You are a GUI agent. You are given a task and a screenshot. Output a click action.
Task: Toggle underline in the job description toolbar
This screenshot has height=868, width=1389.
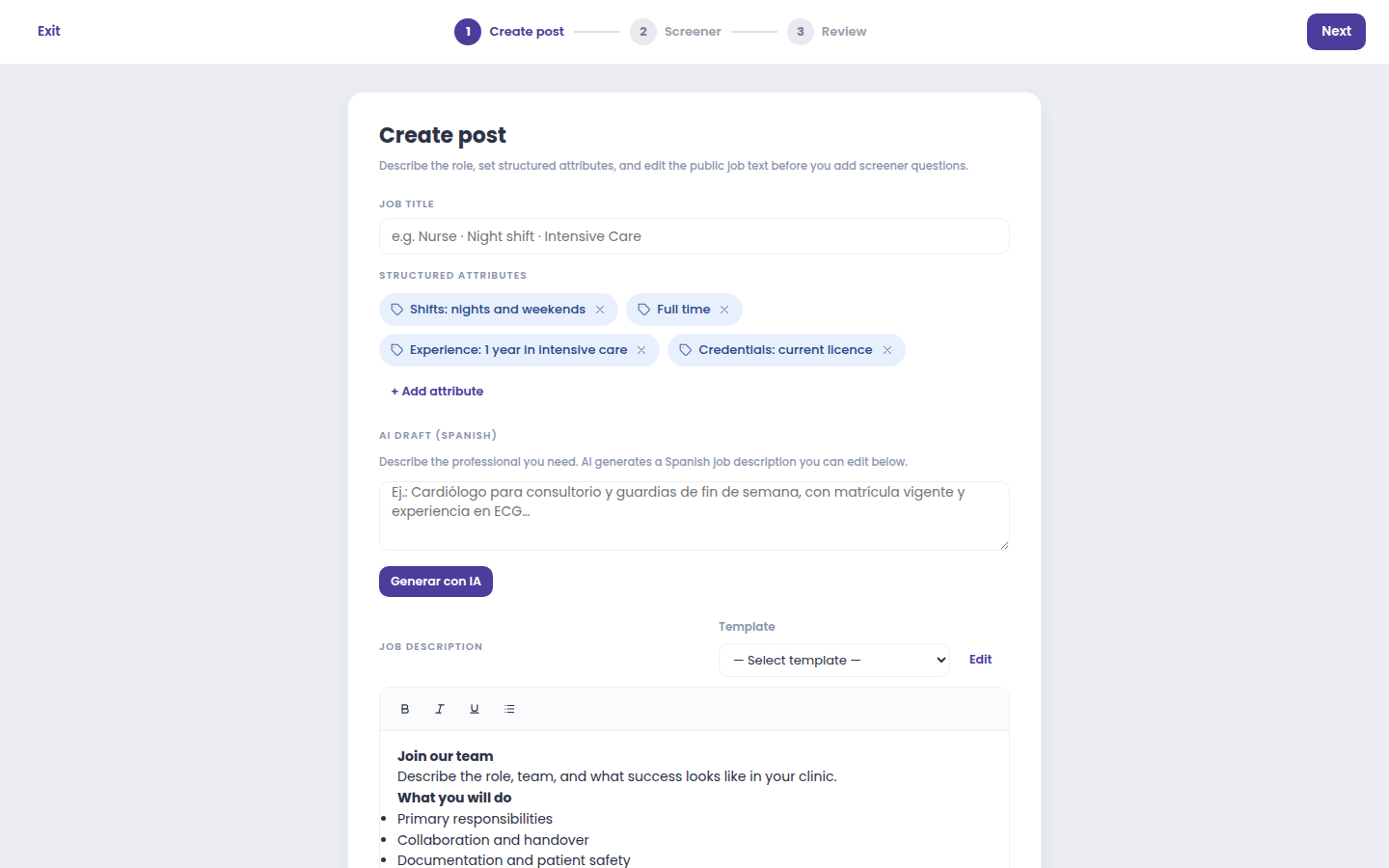tap(475, 709)
